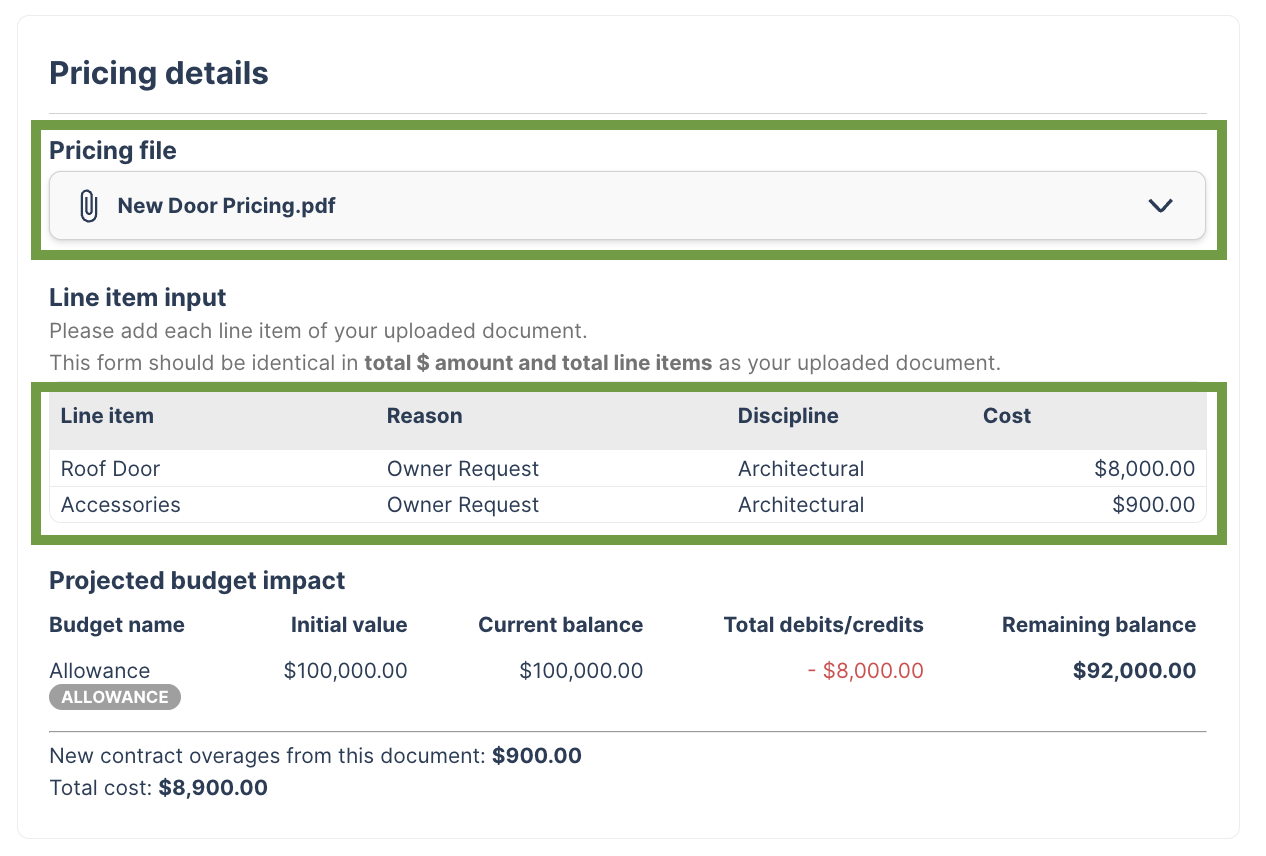Select the Accessories line item
Screen dimensions: 1266x856
[x=120, y=505]
